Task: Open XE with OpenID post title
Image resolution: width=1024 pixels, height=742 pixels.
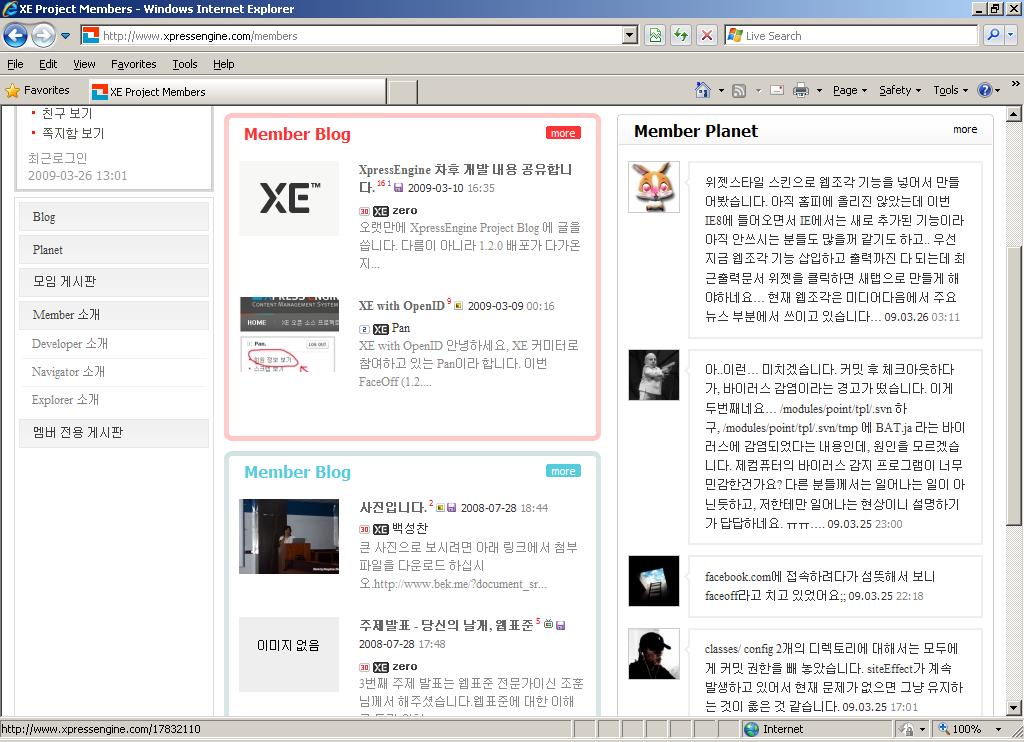Action: pos(402,306)
